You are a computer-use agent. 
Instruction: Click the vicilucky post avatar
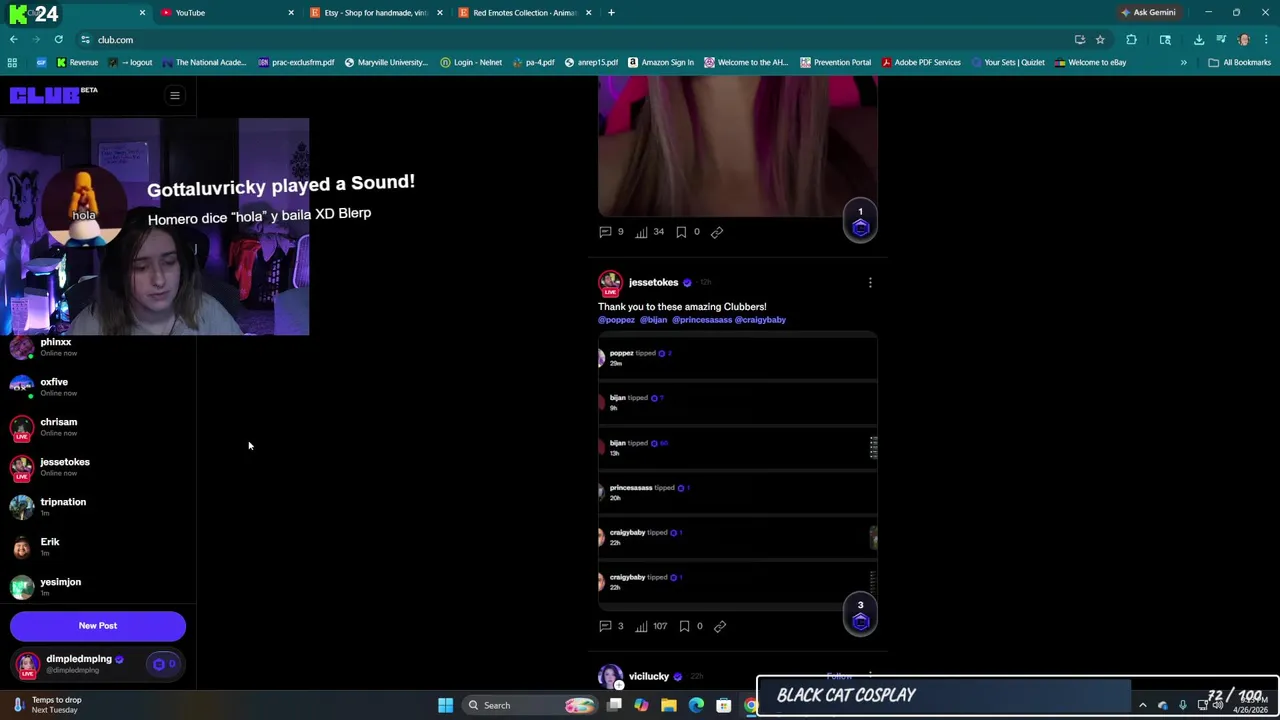coord(610,677)
